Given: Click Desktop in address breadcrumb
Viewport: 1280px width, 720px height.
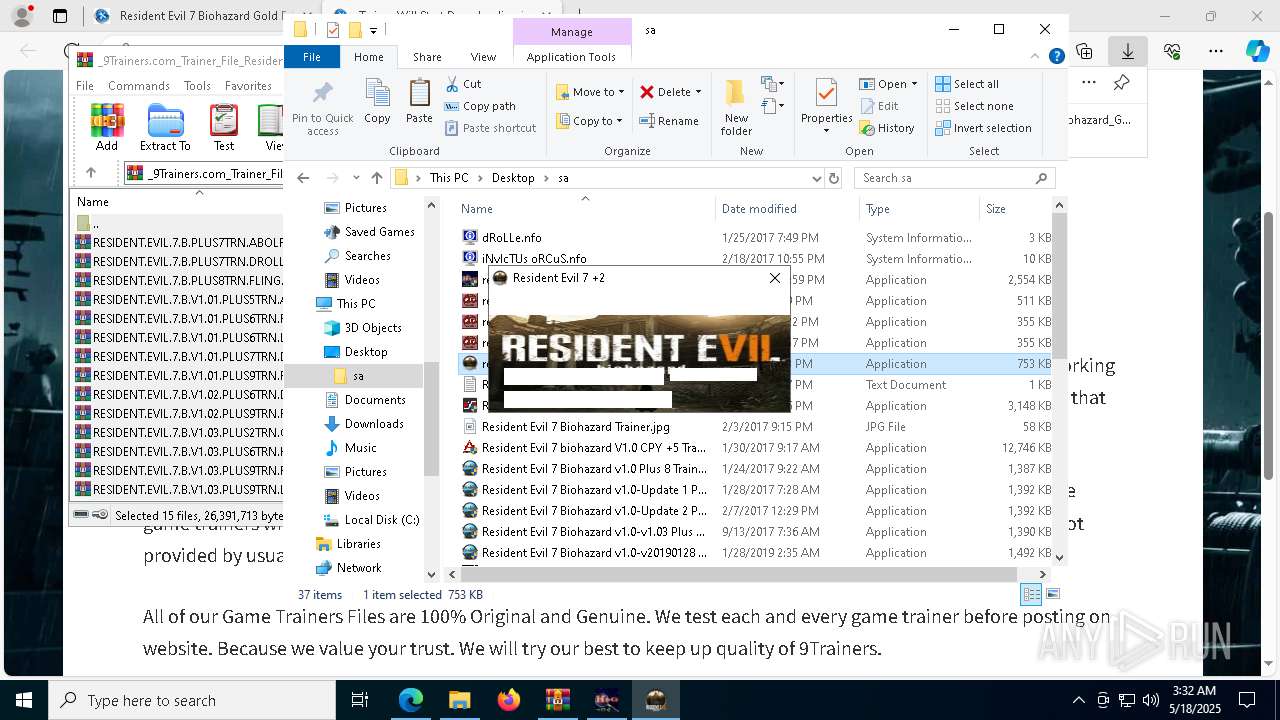Looking at the screenshot, I should tap(513, 178).
